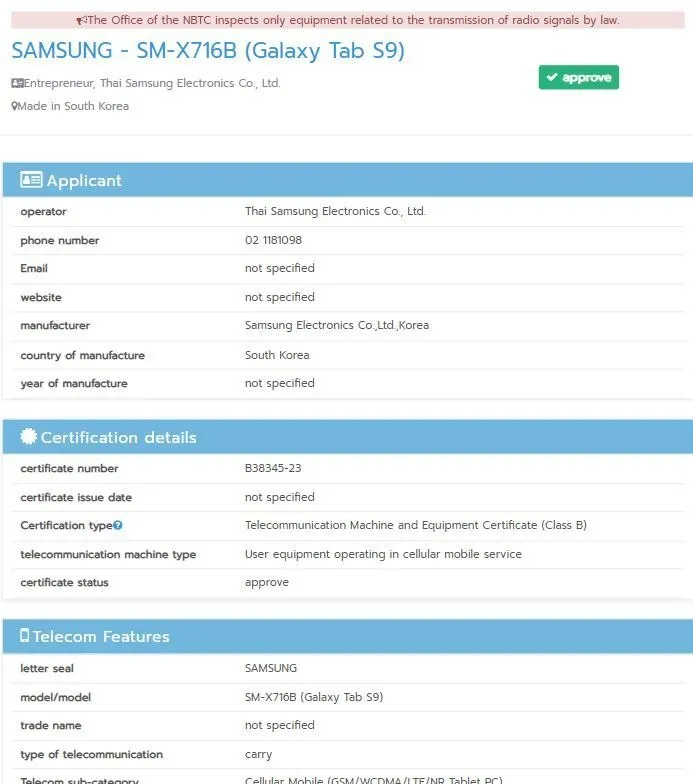The height and width of the screenshot is (784, 693).
Task: Click the Certification details badge icon
Action: (29, 437)
